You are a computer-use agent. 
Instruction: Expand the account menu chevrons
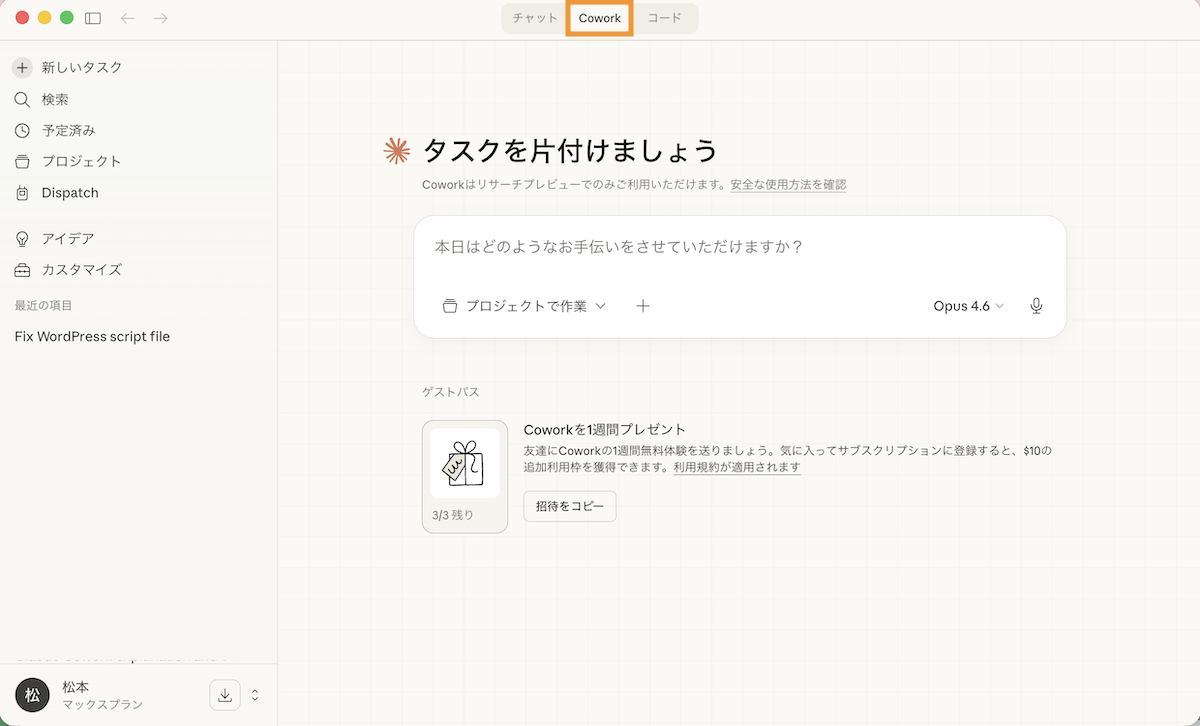click(255, 695)
